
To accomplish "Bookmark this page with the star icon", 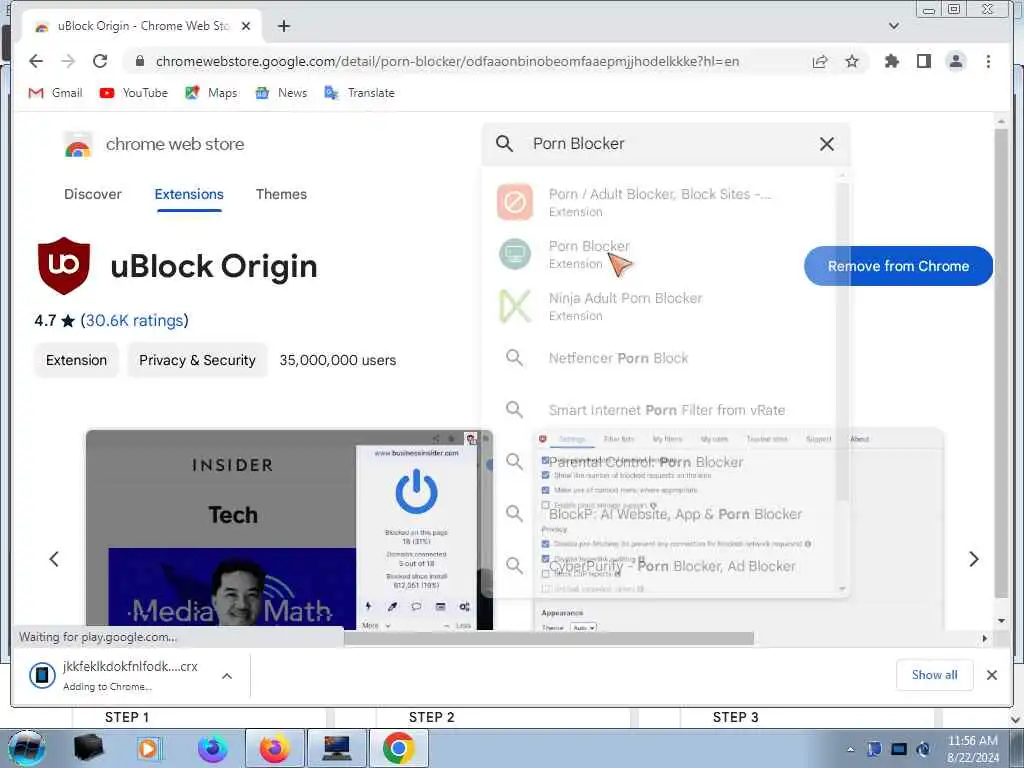I will (x=852, y=61).
